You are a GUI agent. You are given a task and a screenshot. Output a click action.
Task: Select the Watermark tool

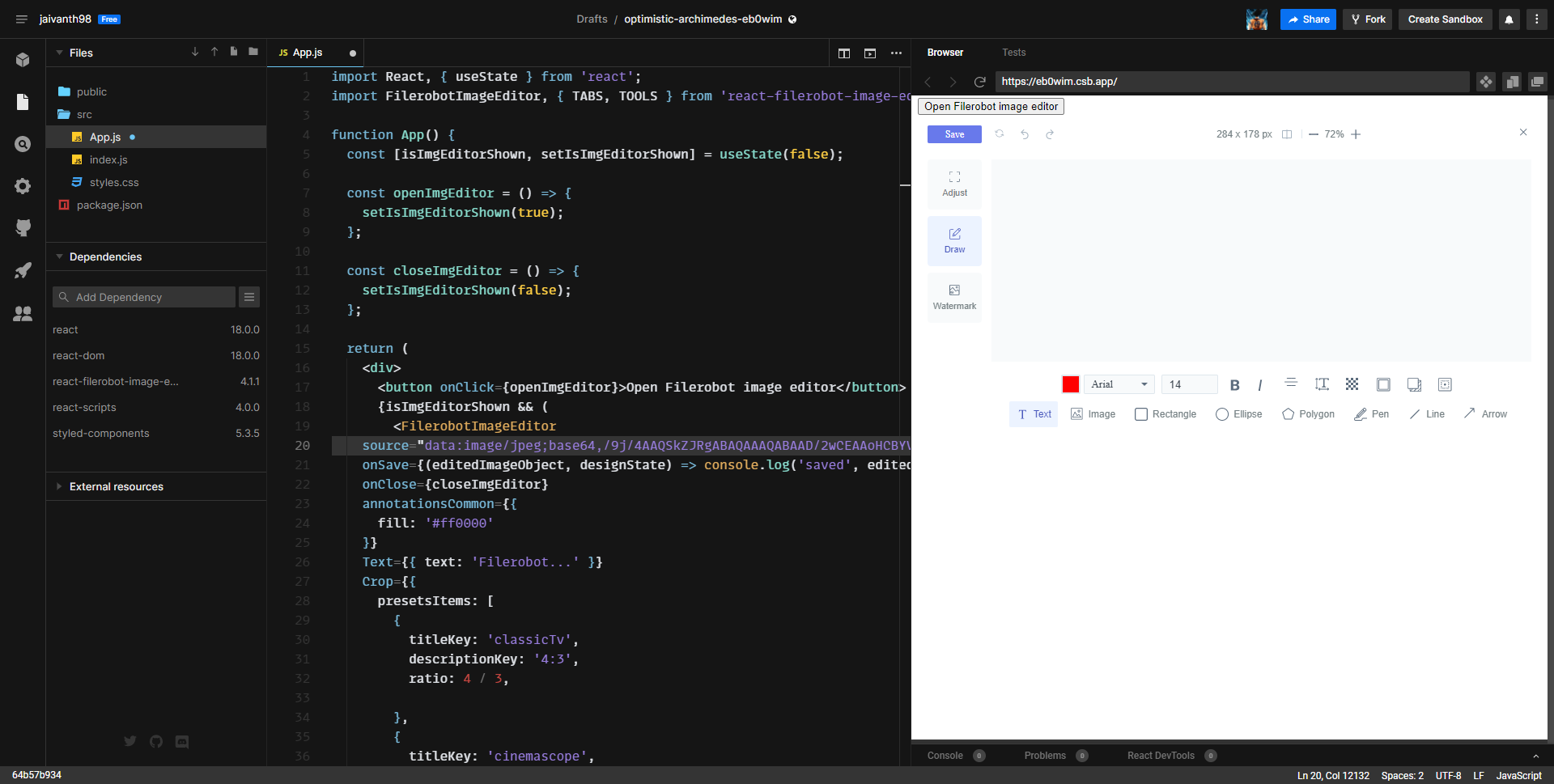pos(954,297)
